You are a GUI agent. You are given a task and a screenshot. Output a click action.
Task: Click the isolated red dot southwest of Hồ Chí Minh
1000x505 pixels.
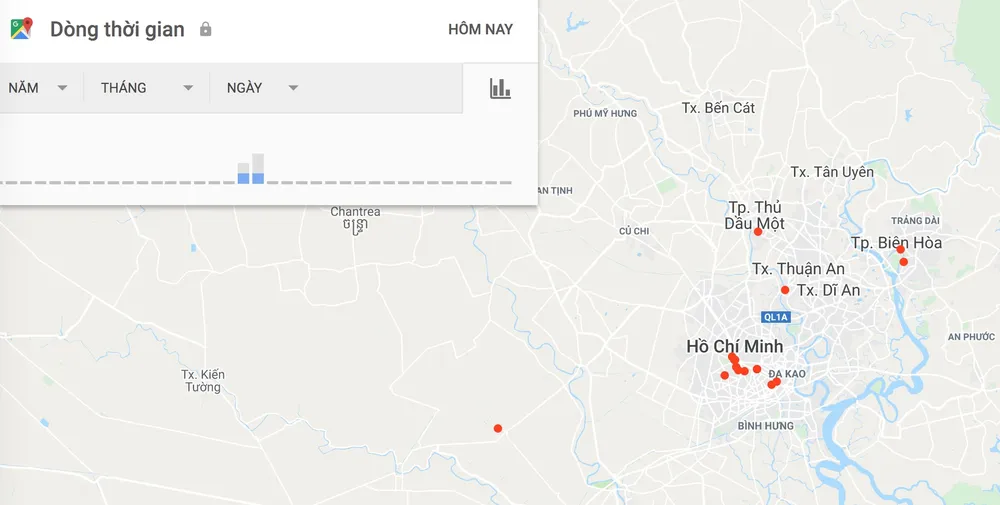tap(498, 429)
